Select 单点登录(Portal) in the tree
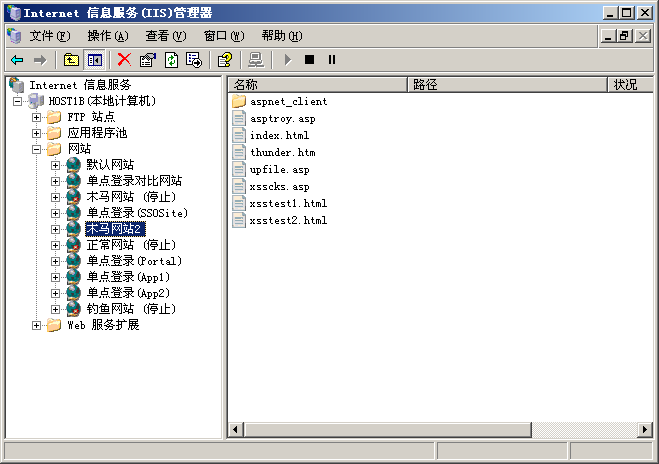The image size is (659, 464). pyautogui.click(x=134, y=261)
